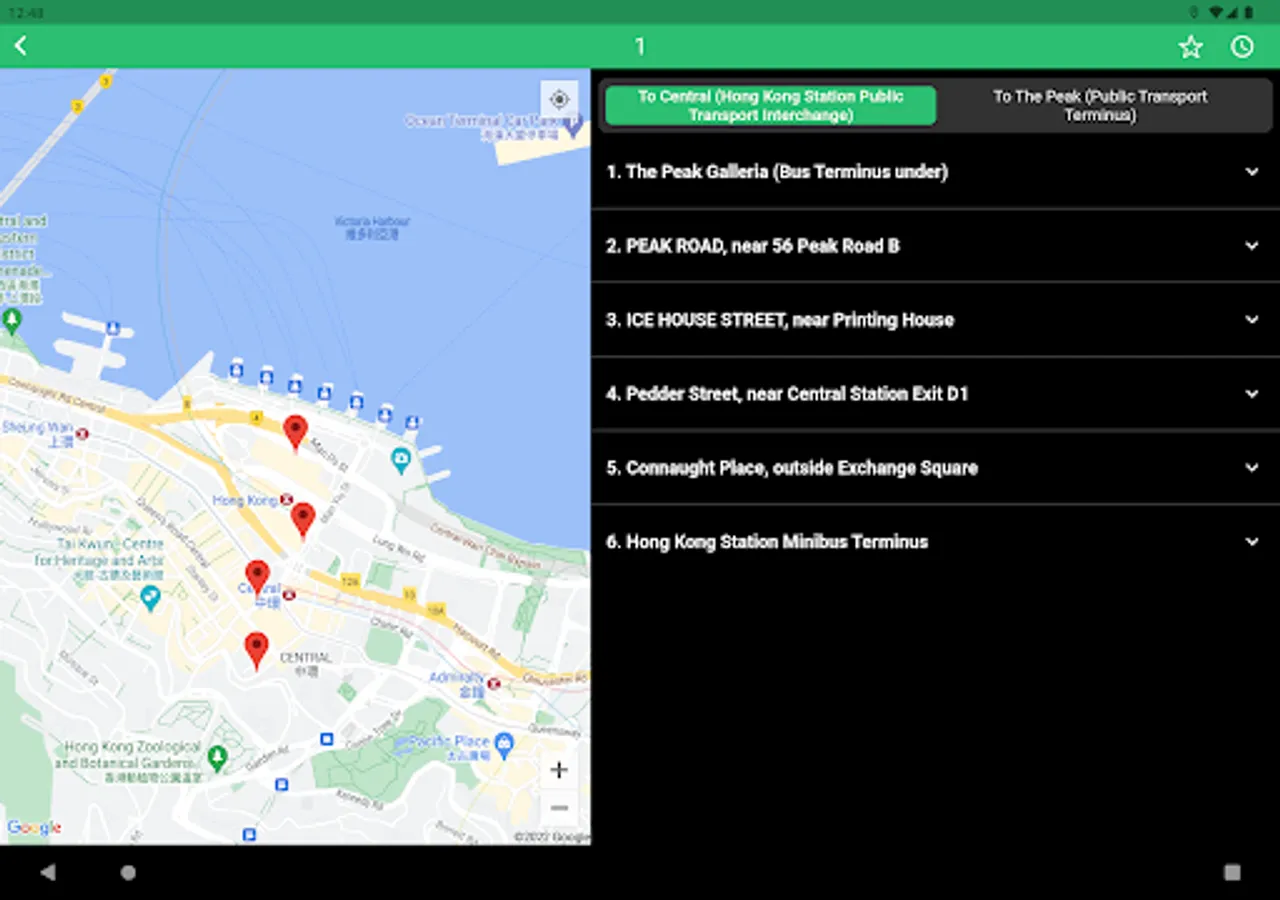The height and width of the screenshot is (900, 1280).
Task: Expand Connaught Place stop chevron
Action: [1251, 468]
